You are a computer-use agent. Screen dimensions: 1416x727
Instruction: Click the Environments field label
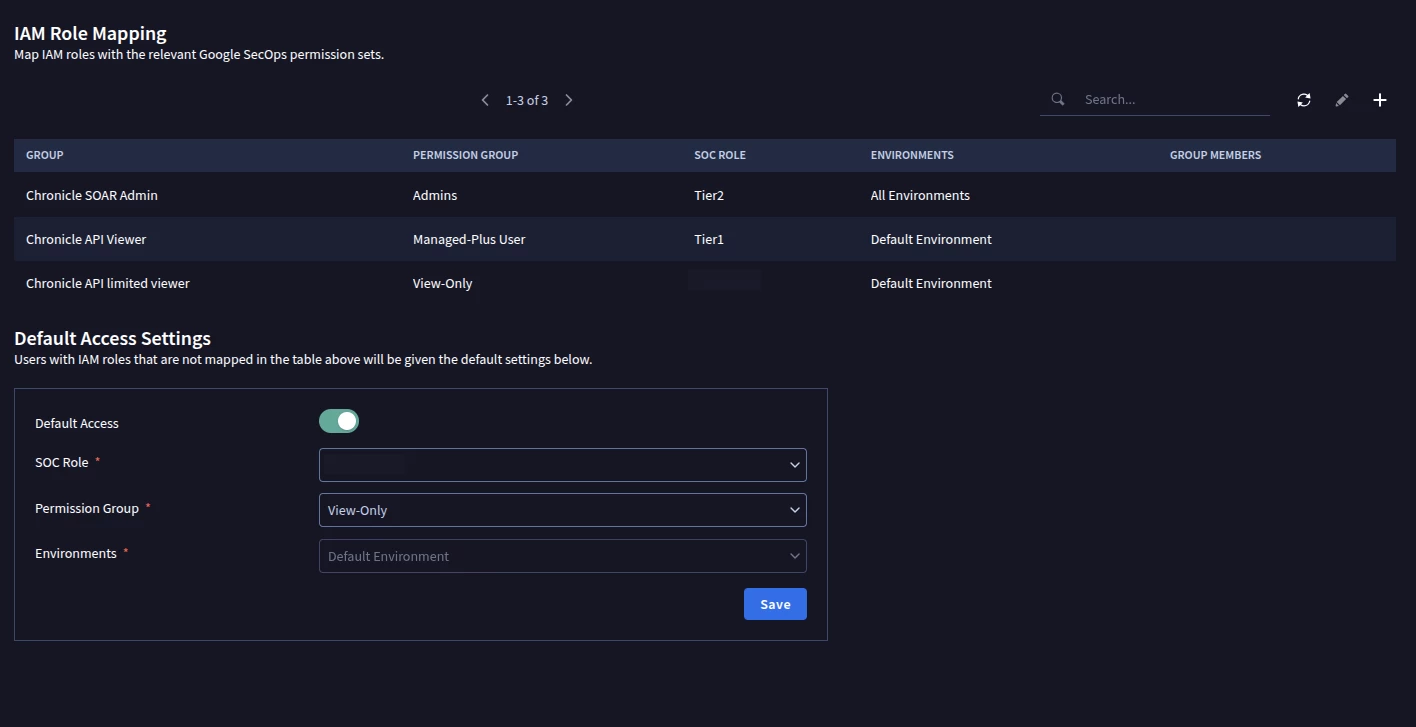pyautogui.click(x=76, y=553)
